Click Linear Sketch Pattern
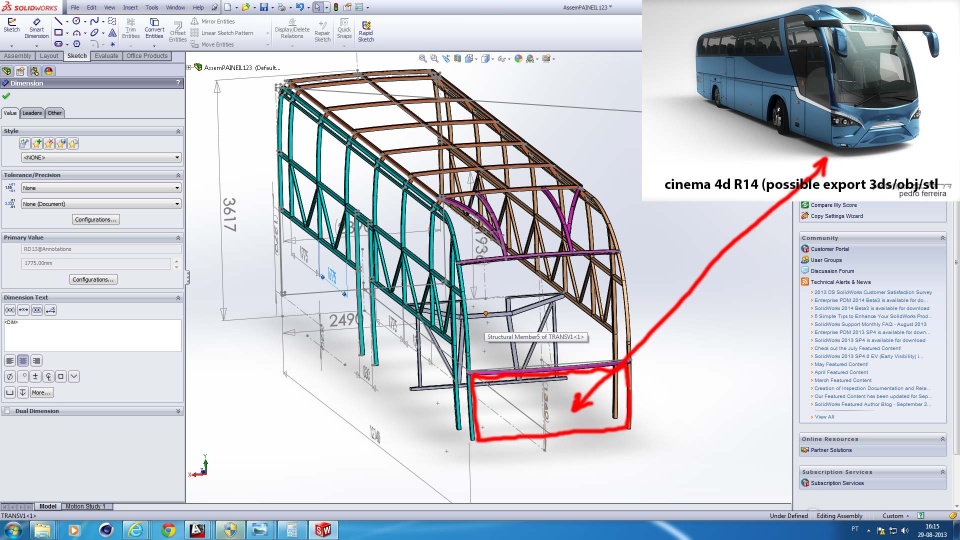Image resolution: width=960 pixels, height=540 pixels. click(x=222, y=33)
